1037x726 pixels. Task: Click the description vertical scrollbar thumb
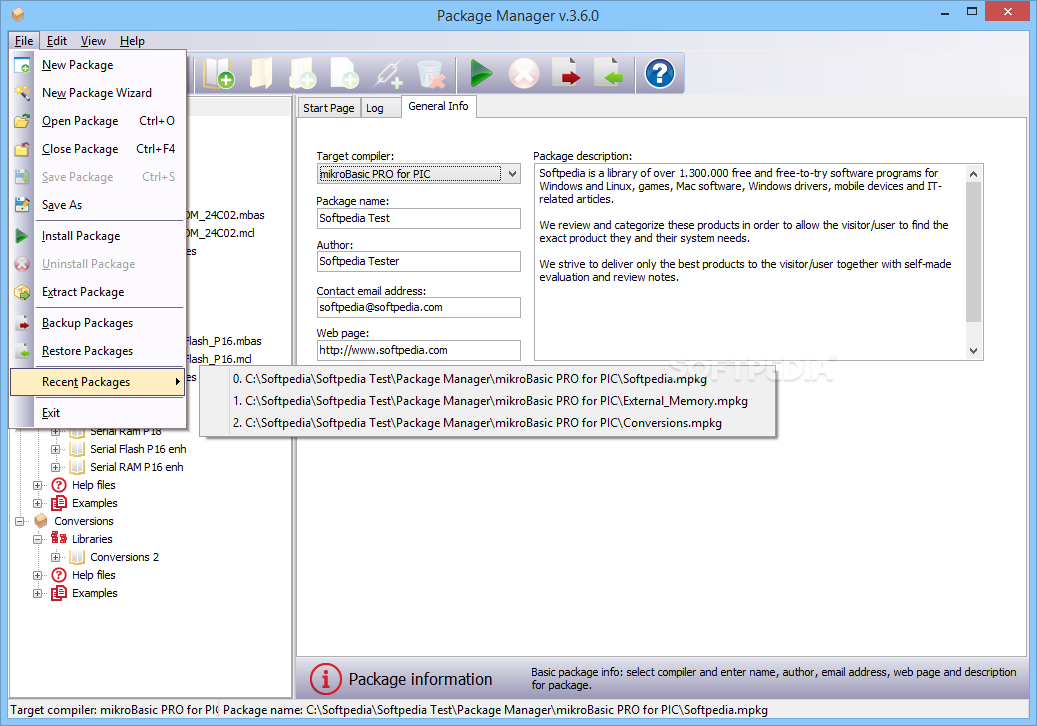click(974, 252)
